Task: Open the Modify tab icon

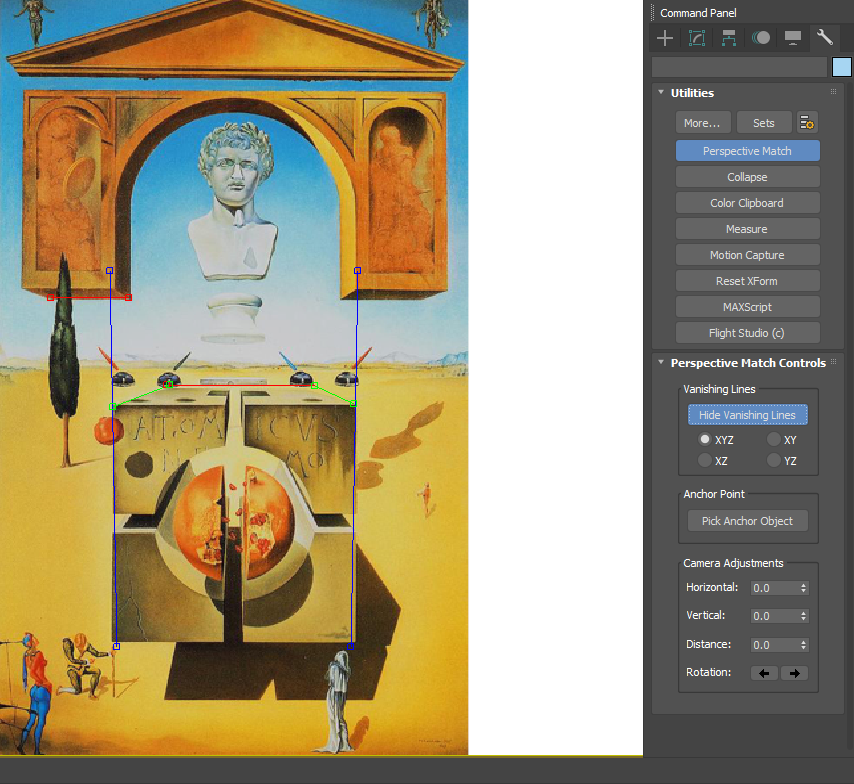Action: click(697, 38)
